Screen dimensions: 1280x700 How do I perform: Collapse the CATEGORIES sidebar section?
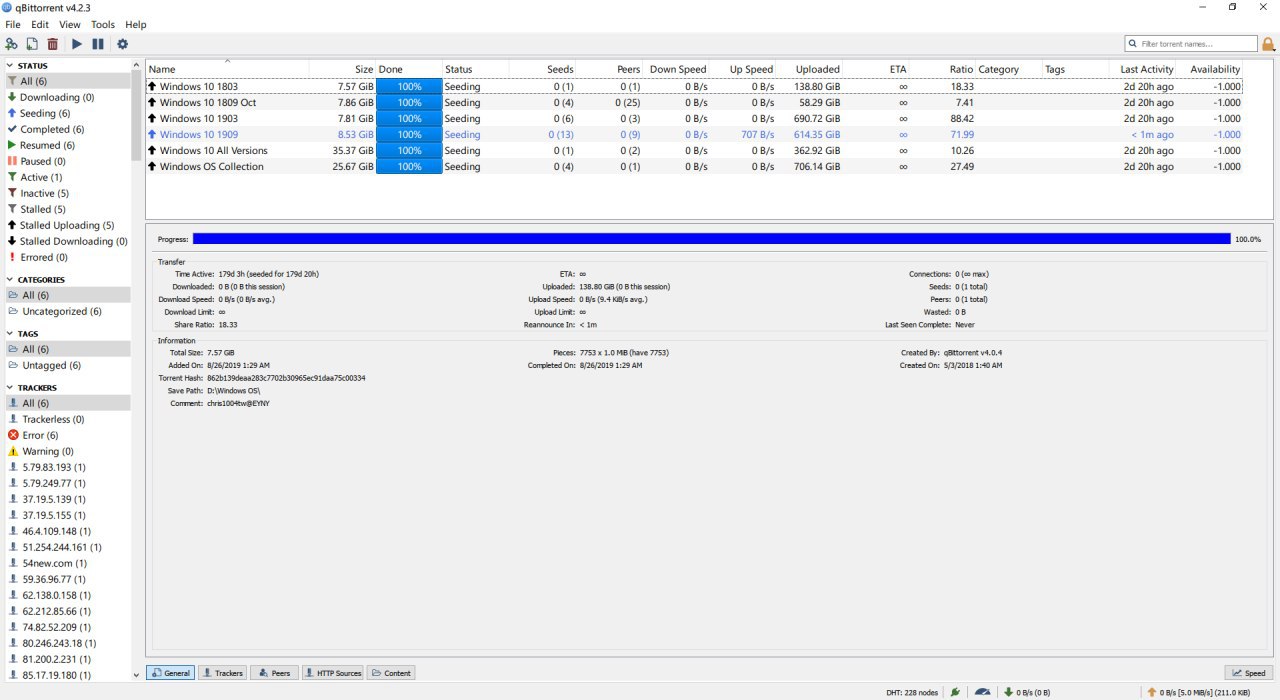point(11,280)
